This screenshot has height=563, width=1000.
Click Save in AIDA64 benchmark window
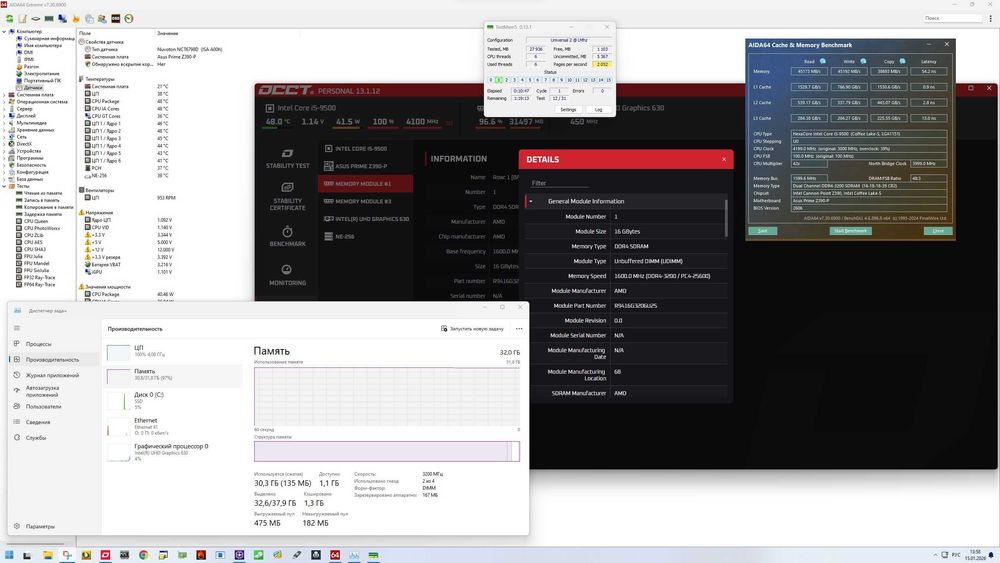[763, 231]
